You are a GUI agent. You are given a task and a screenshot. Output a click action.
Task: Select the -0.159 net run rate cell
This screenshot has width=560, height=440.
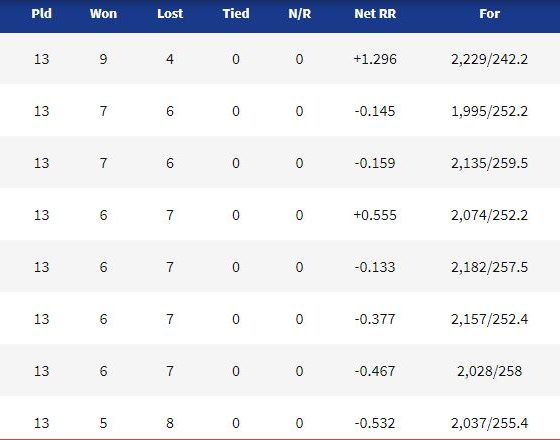click(375, 163)
